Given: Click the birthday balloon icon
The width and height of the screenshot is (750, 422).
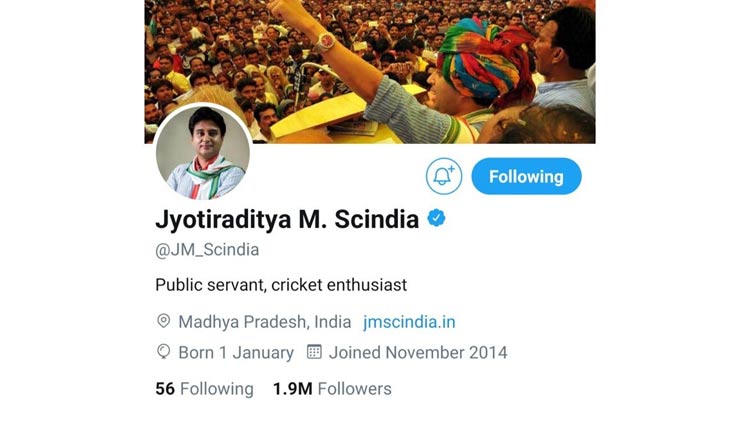Looking at the screenshot, I should coord(164,352).
